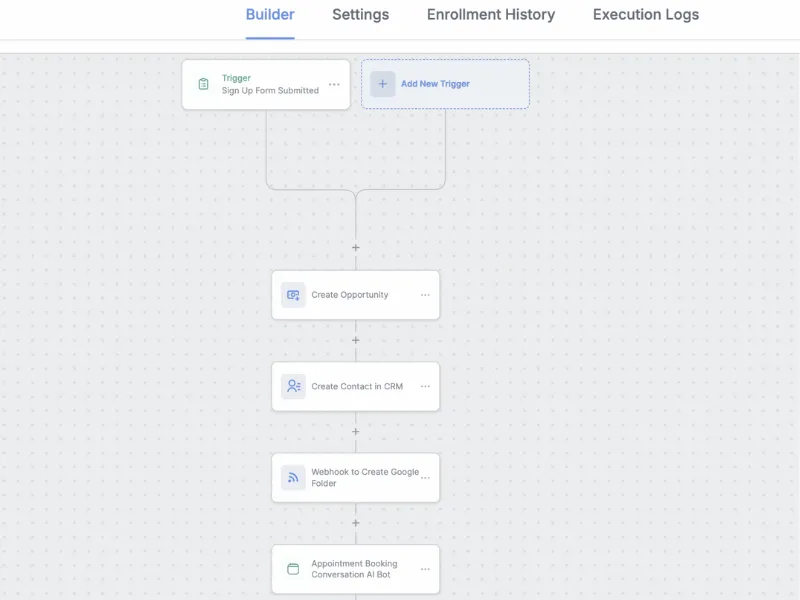Click the green Trigger label

(236, 78)
